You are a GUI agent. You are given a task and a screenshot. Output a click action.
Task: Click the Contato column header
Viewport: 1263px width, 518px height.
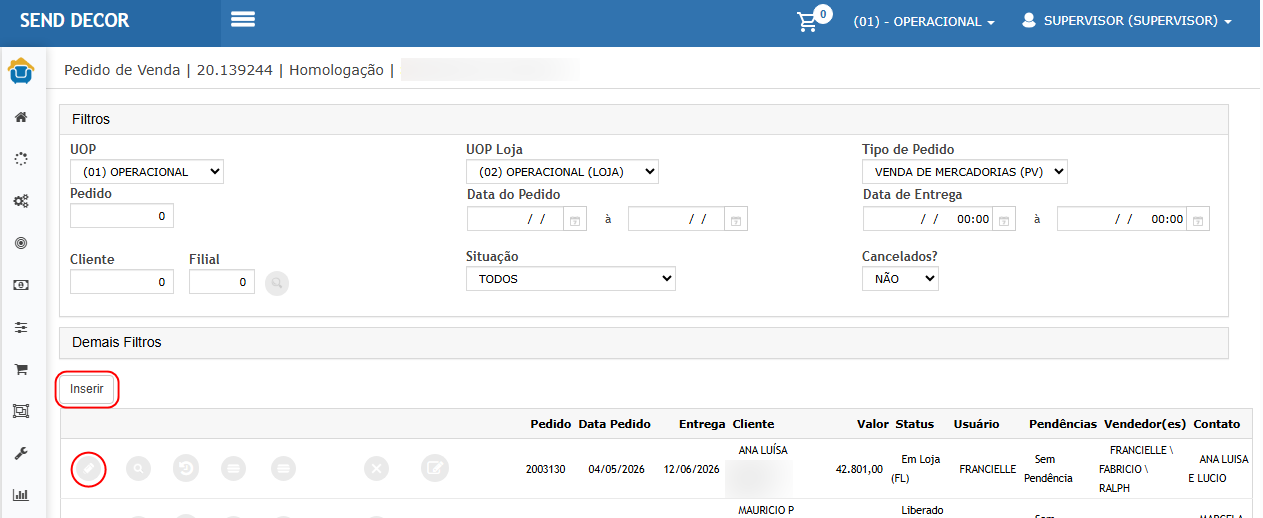tap(1216, 424)
